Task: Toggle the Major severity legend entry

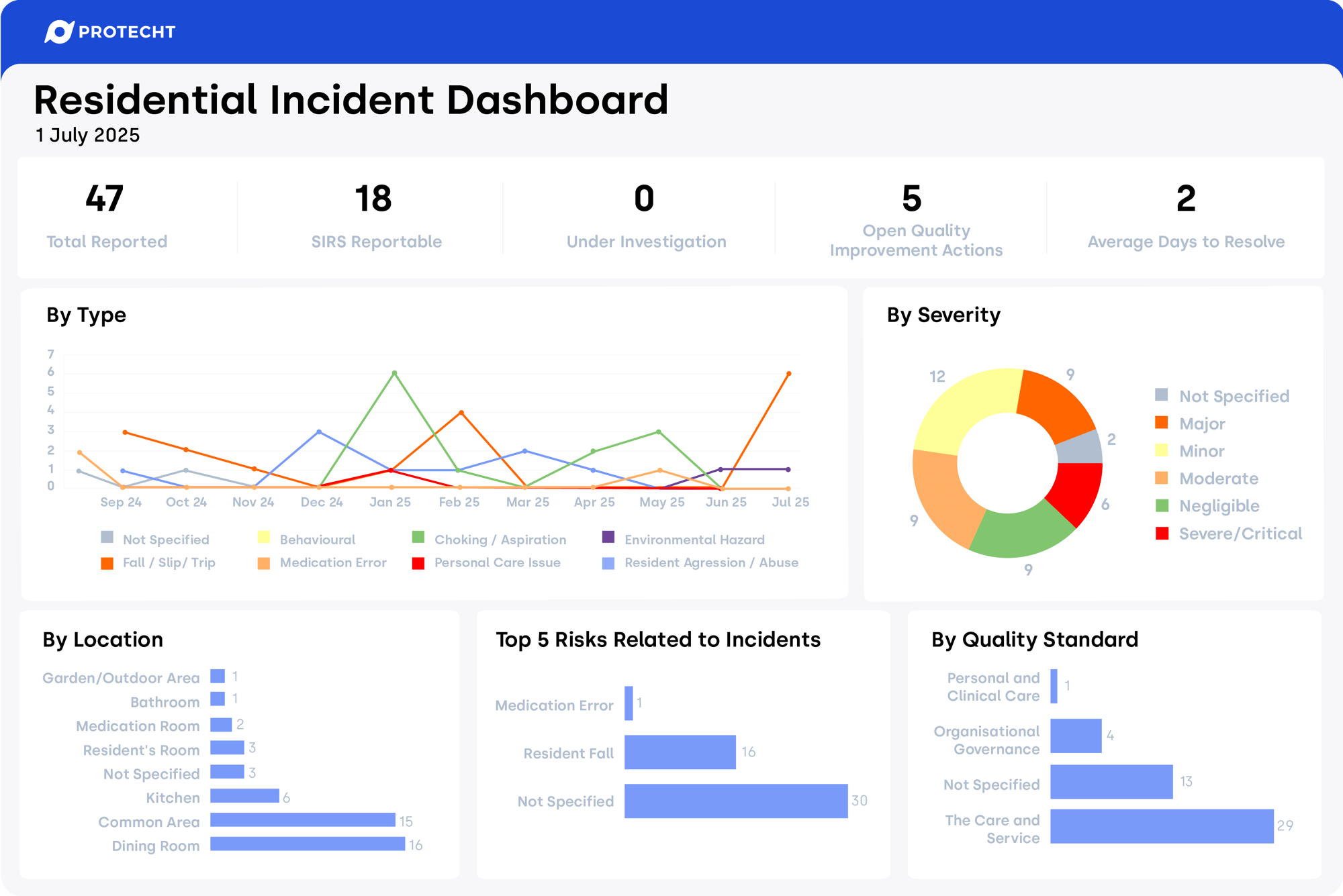Action: point(1201,424)
